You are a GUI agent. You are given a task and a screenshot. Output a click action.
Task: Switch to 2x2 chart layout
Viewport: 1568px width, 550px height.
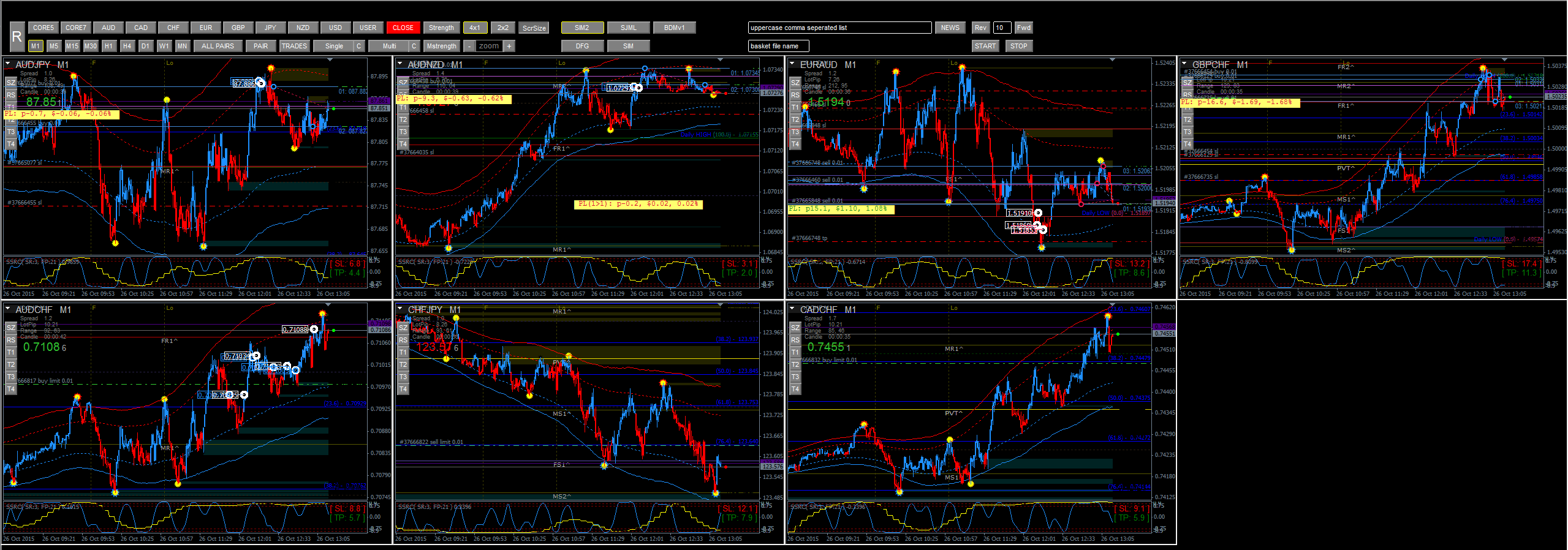(503, 28)
